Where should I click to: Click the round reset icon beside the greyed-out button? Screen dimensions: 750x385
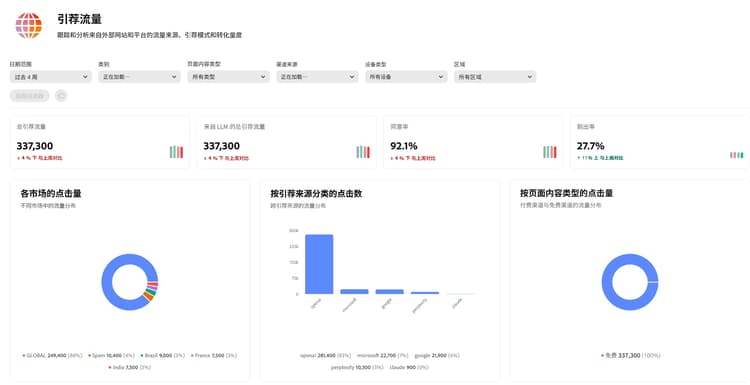(x=61, y=96)
